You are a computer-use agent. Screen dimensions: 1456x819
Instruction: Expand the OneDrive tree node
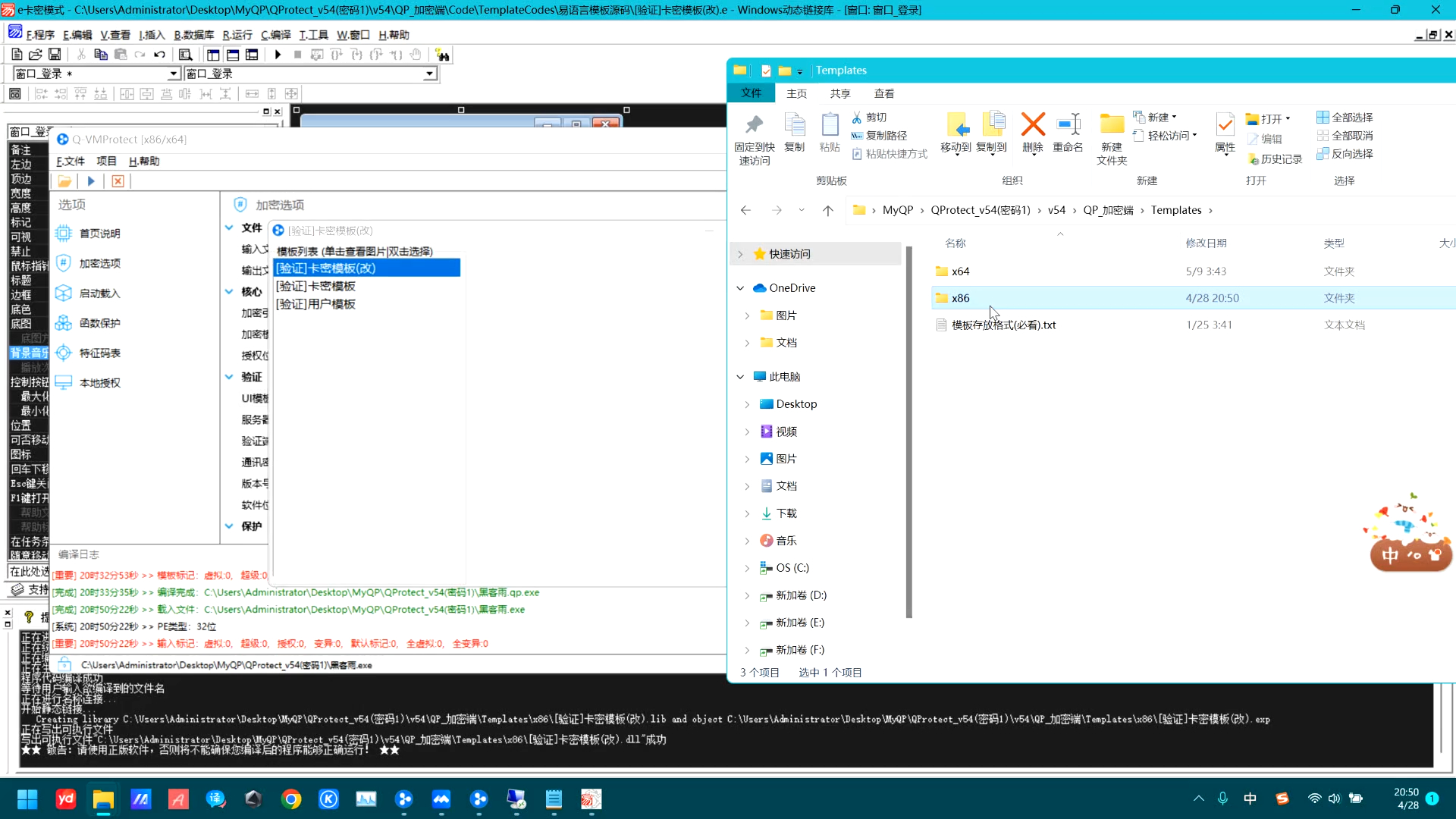[x=740, y=288]
